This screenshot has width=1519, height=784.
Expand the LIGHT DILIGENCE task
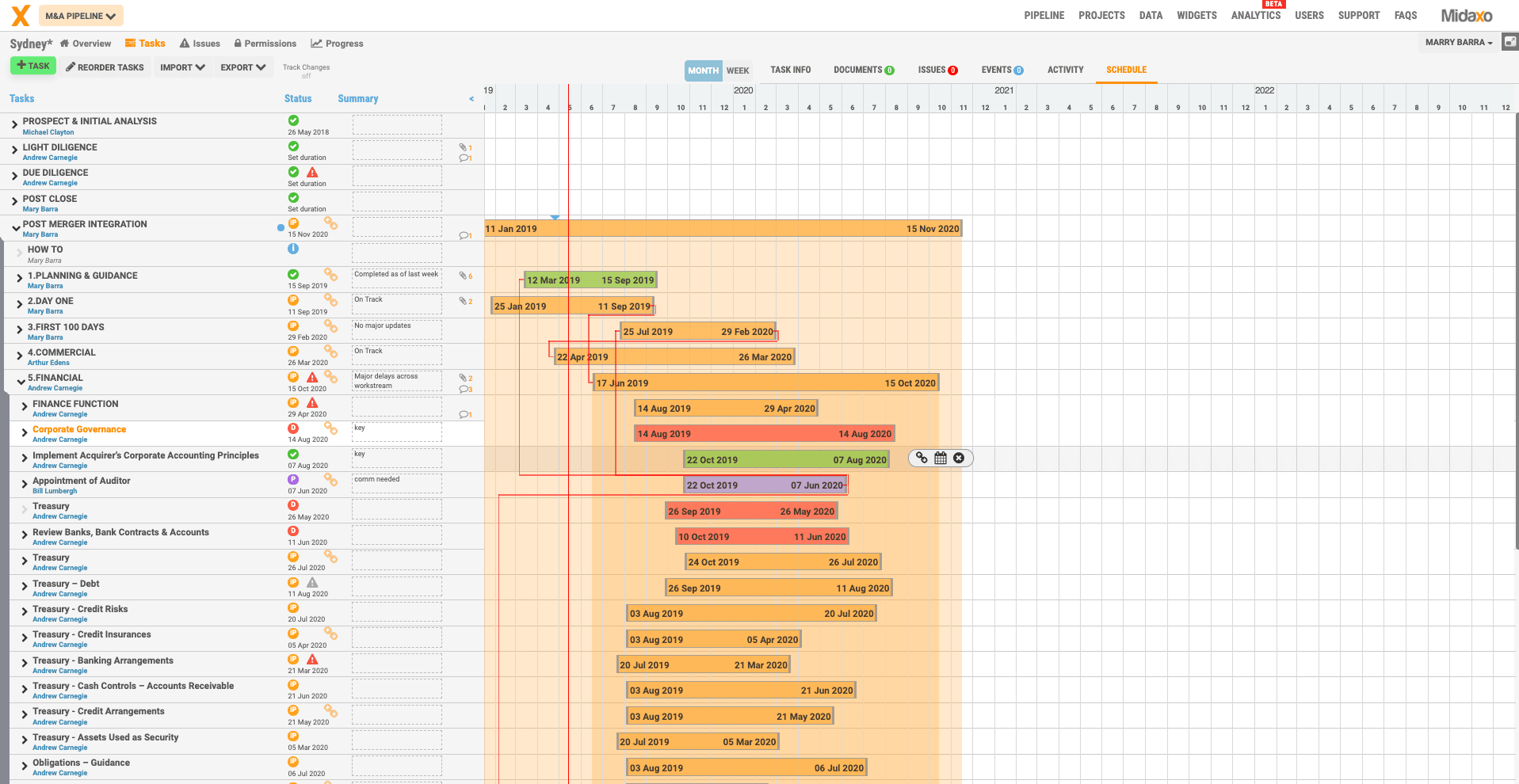[14, 150]
